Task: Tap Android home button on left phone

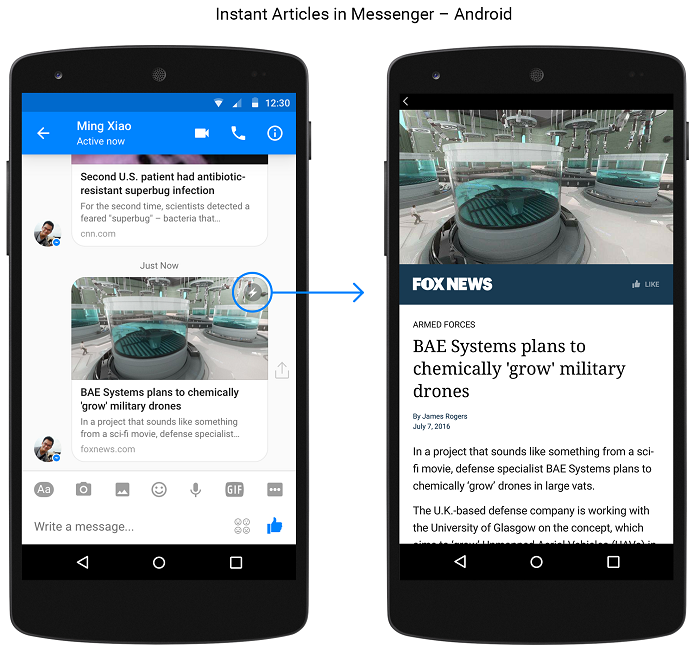Action: point(159,562)
